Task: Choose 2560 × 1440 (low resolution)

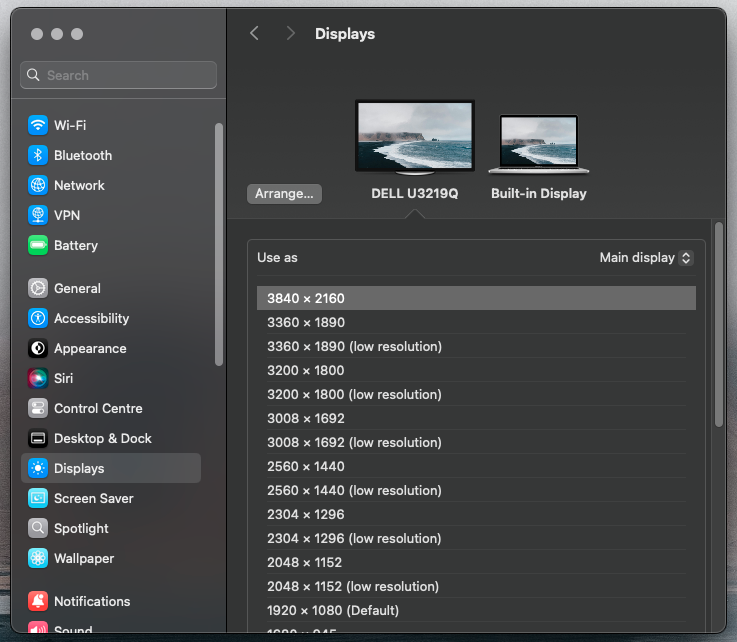Action: click(476, 490)
